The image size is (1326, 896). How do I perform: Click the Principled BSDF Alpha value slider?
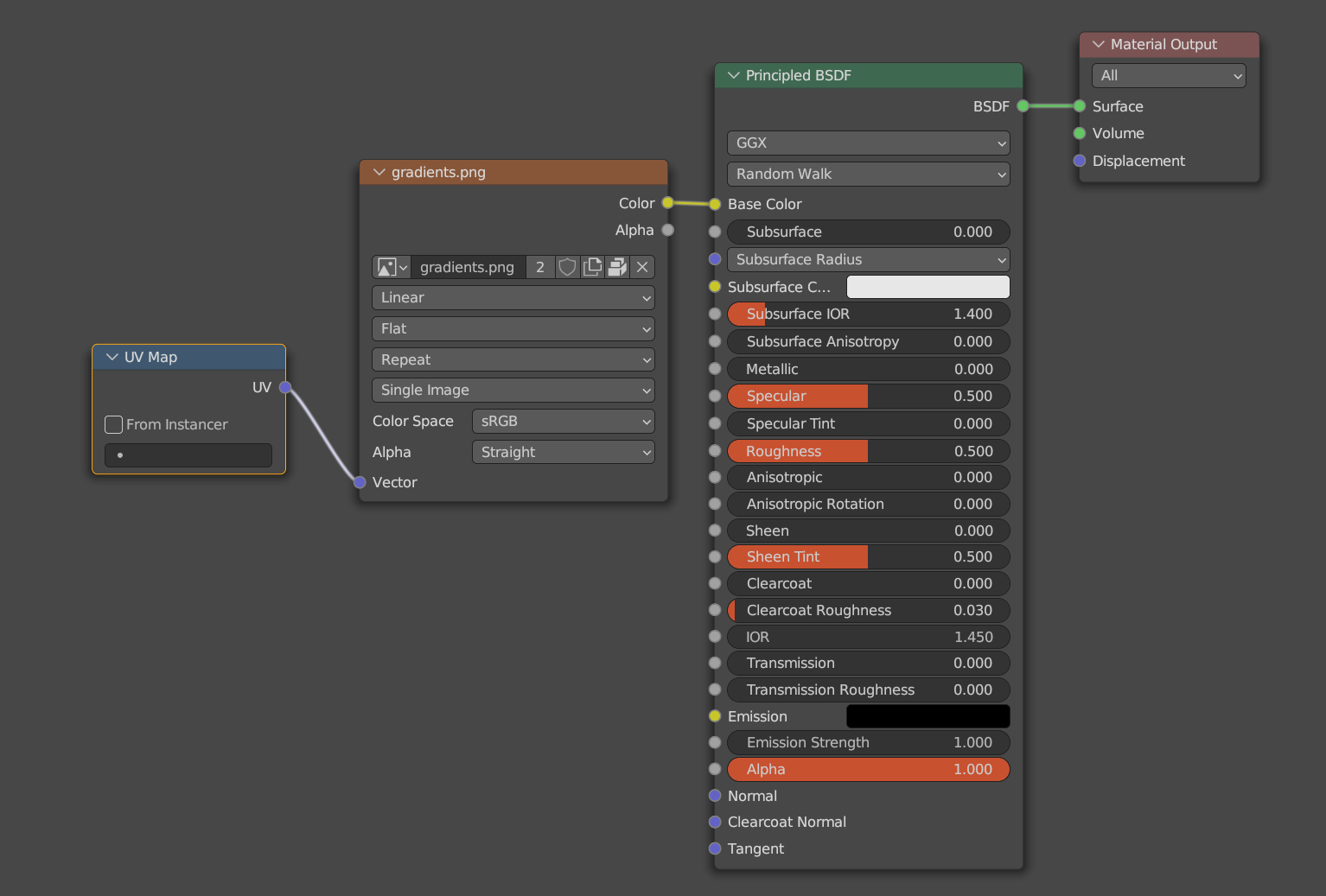tap(869, 769)
